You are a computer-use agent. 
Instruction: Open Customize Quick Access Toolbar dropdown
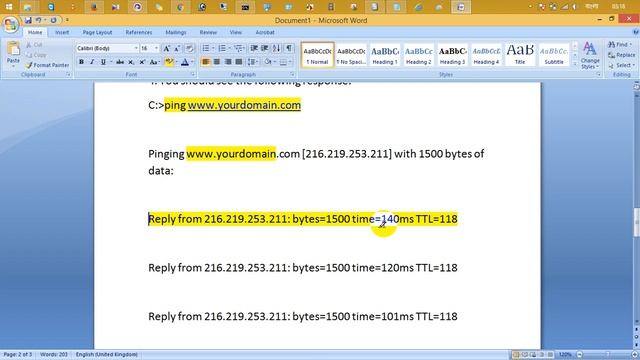click(67, 20)
